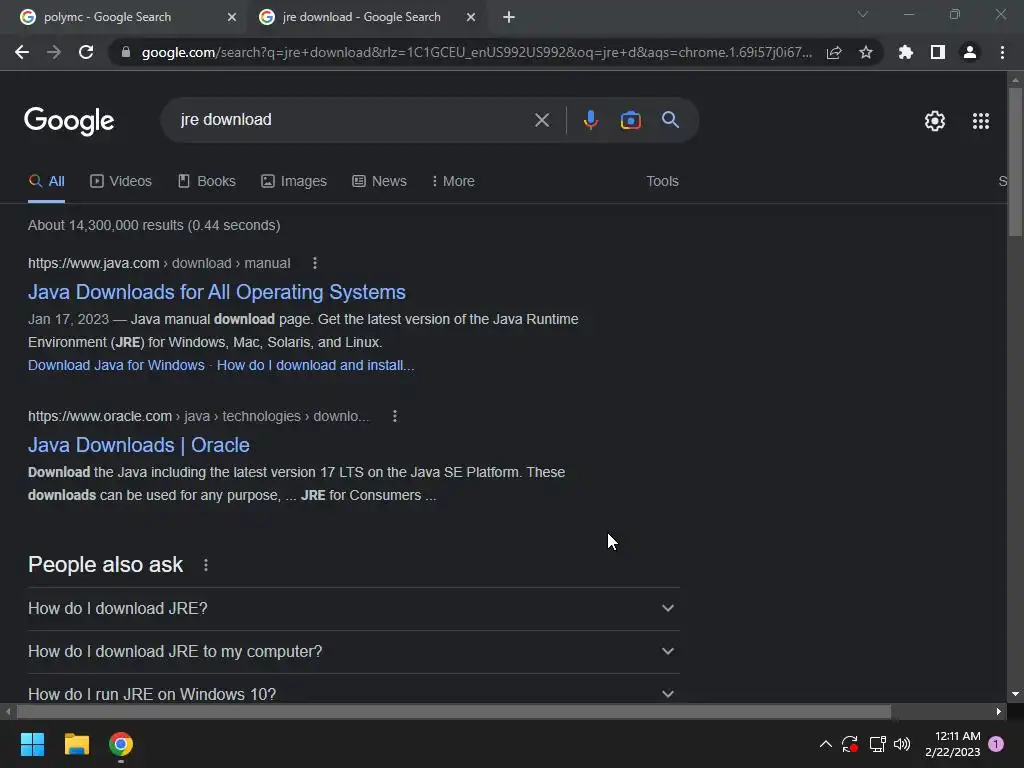
Task: Toggle the Chrome side panel
Action: click(938, 52)
